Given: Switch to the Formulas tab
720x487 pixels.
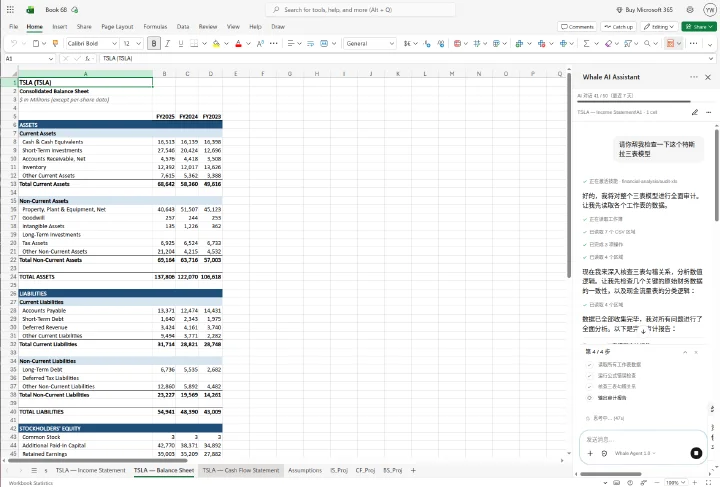Looking at the screenshot, I should point(155,27).
